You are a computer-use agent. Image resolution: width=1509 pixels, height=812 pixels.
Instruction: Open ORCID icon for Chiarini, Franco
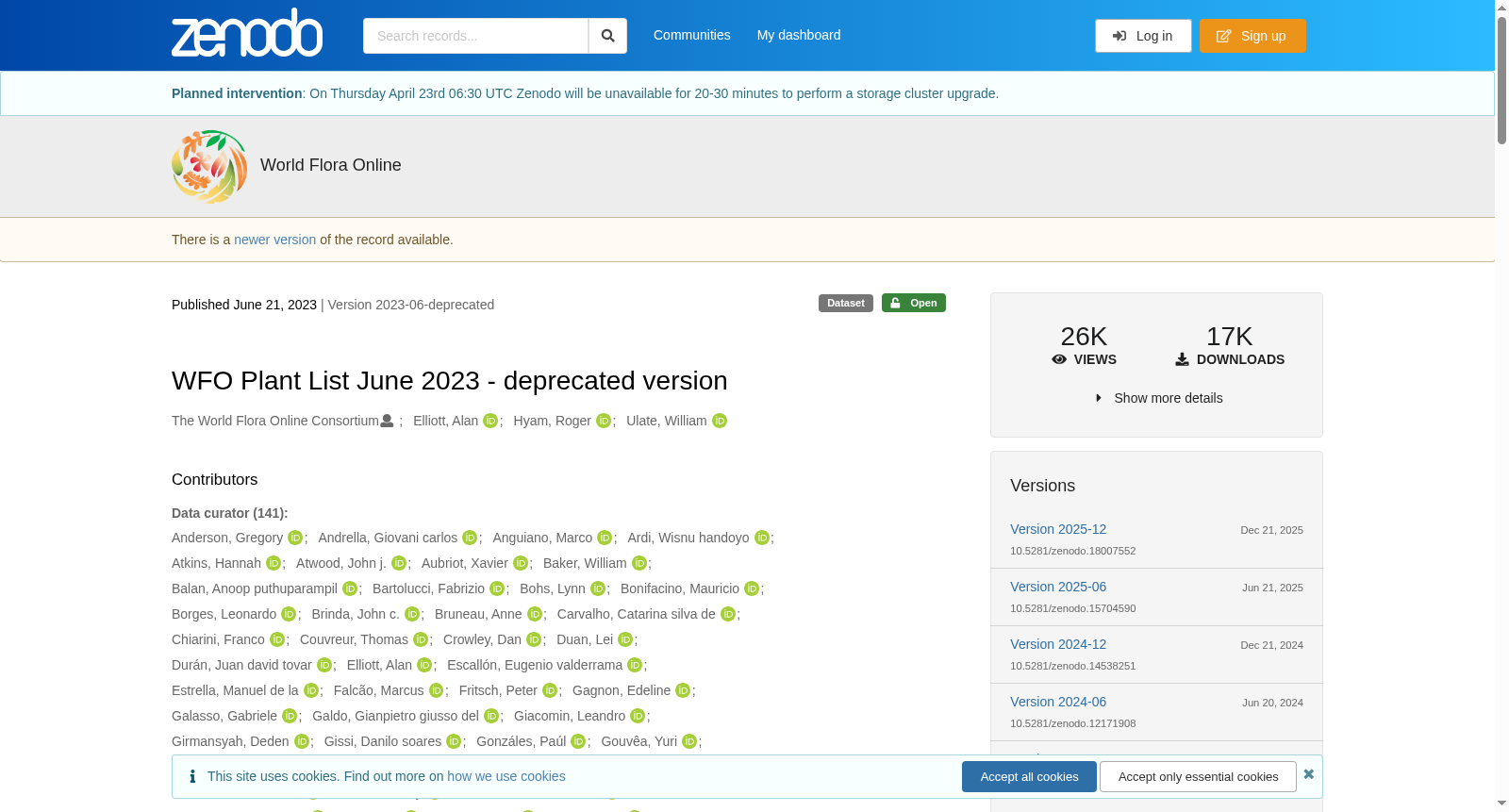pos(277,639)
